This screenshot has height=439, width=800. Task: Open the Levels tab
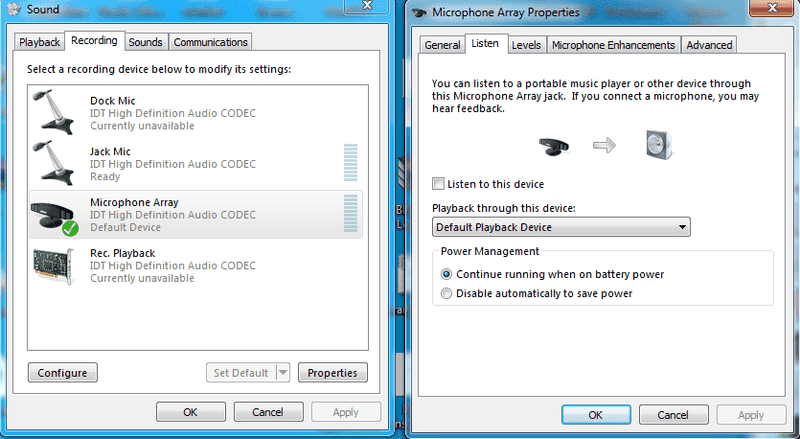tap(526, 45)
